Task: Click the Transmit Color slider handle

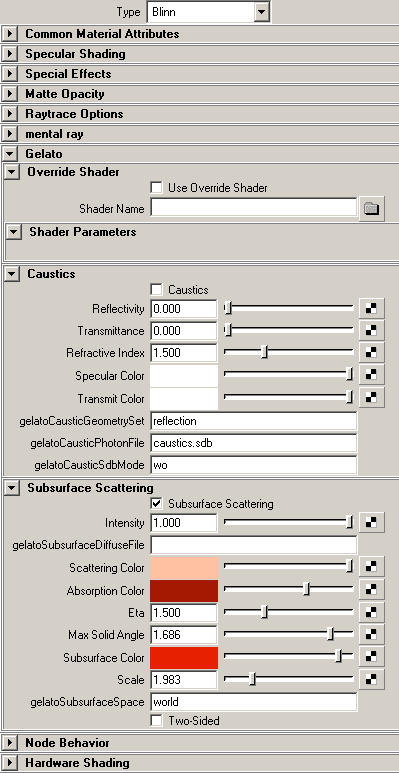Action: pyautogui.click(x=350, y=397)
